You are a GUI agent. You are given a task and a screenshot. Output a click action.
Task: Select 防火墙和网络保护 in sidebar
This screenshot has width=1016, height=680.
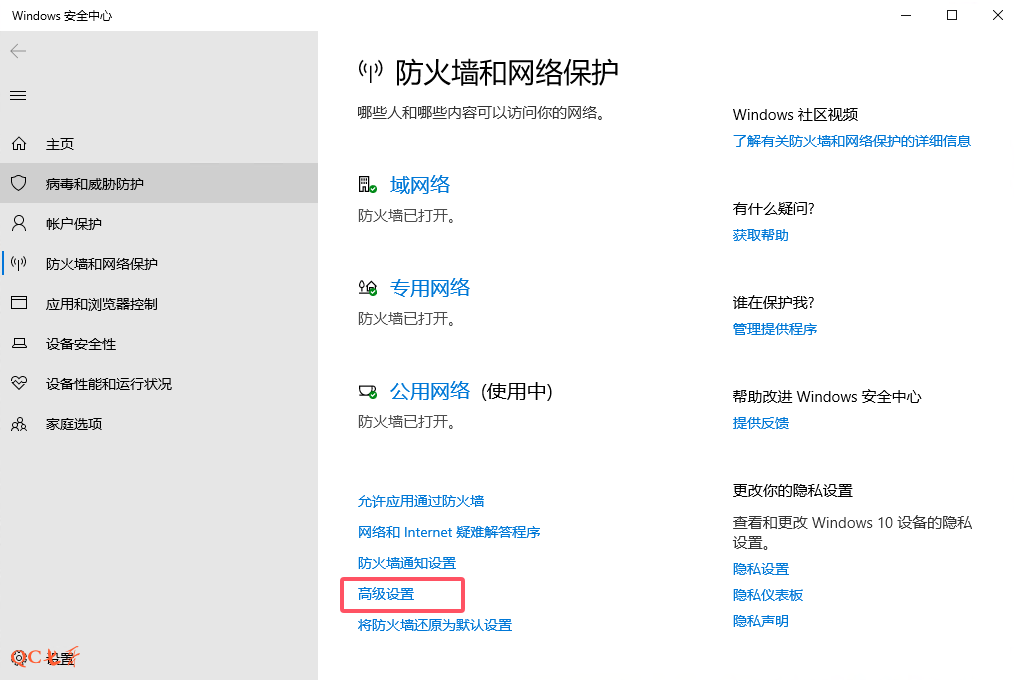101,264
